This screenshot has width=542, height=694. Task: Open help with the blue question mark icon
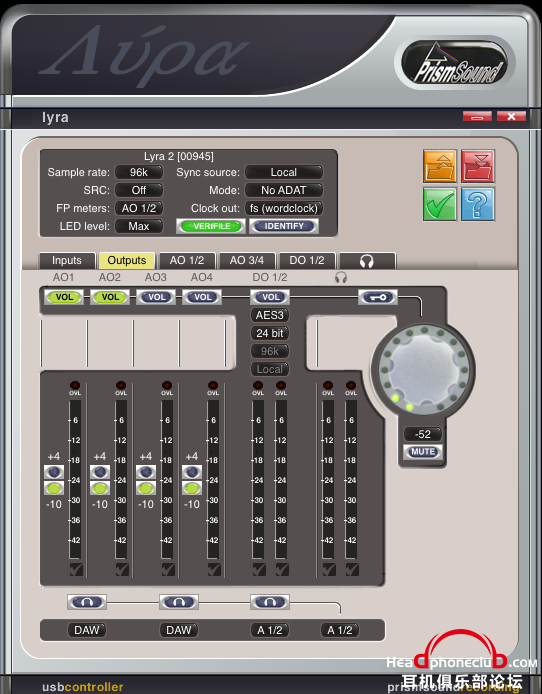pos(478,204)
